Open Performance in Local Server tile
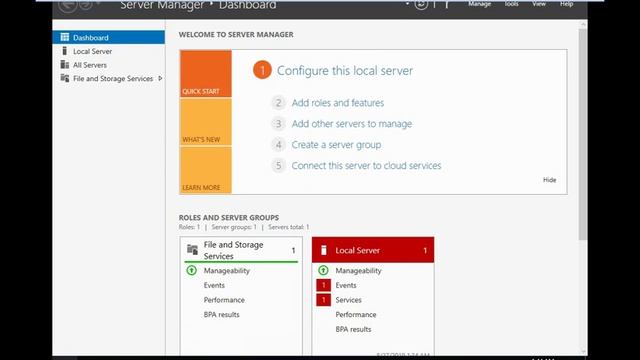The image size is (640, 360). click(x=356, y=314)
